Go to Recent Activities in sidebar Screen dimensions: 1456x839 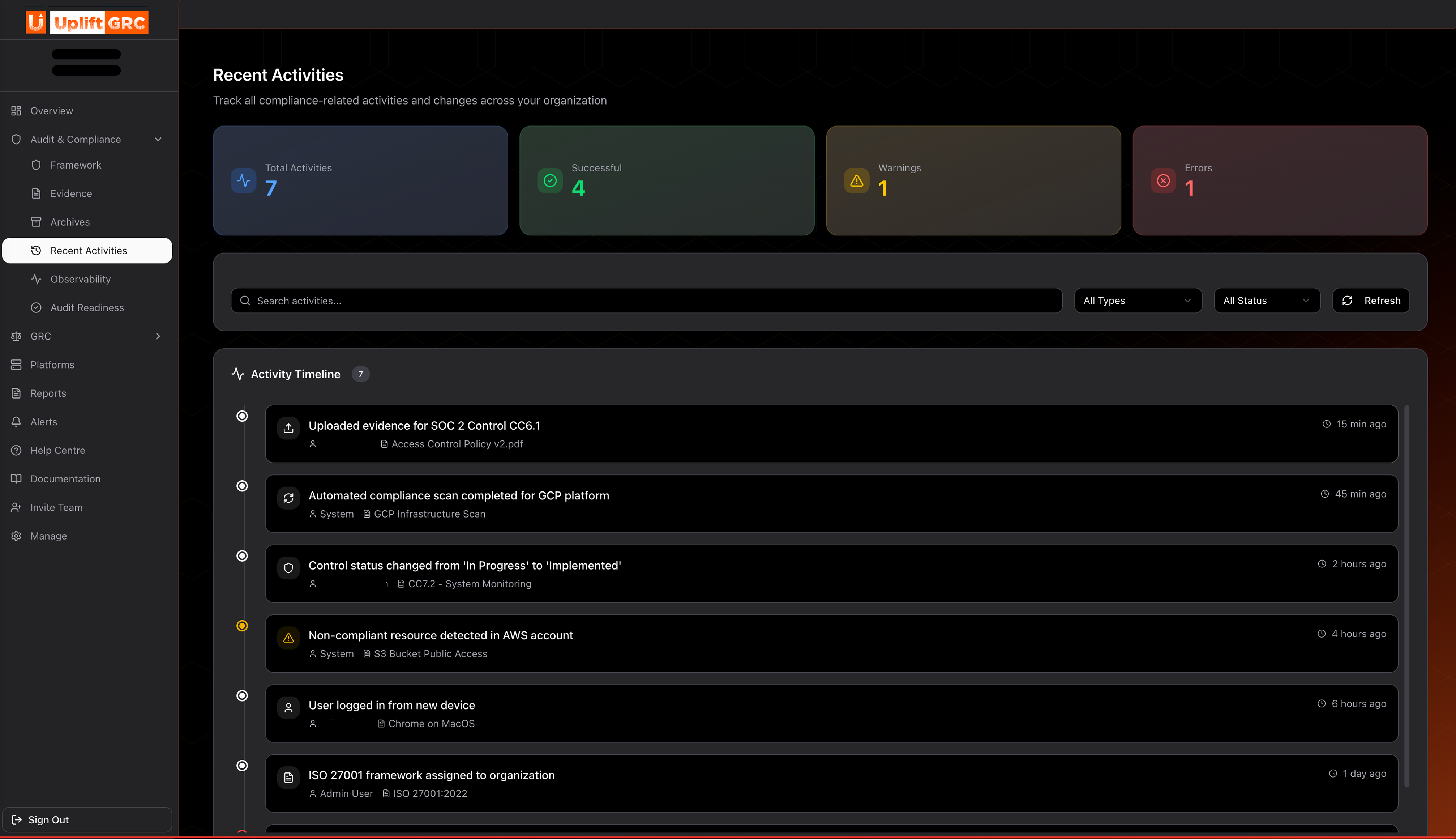(87, 251)
